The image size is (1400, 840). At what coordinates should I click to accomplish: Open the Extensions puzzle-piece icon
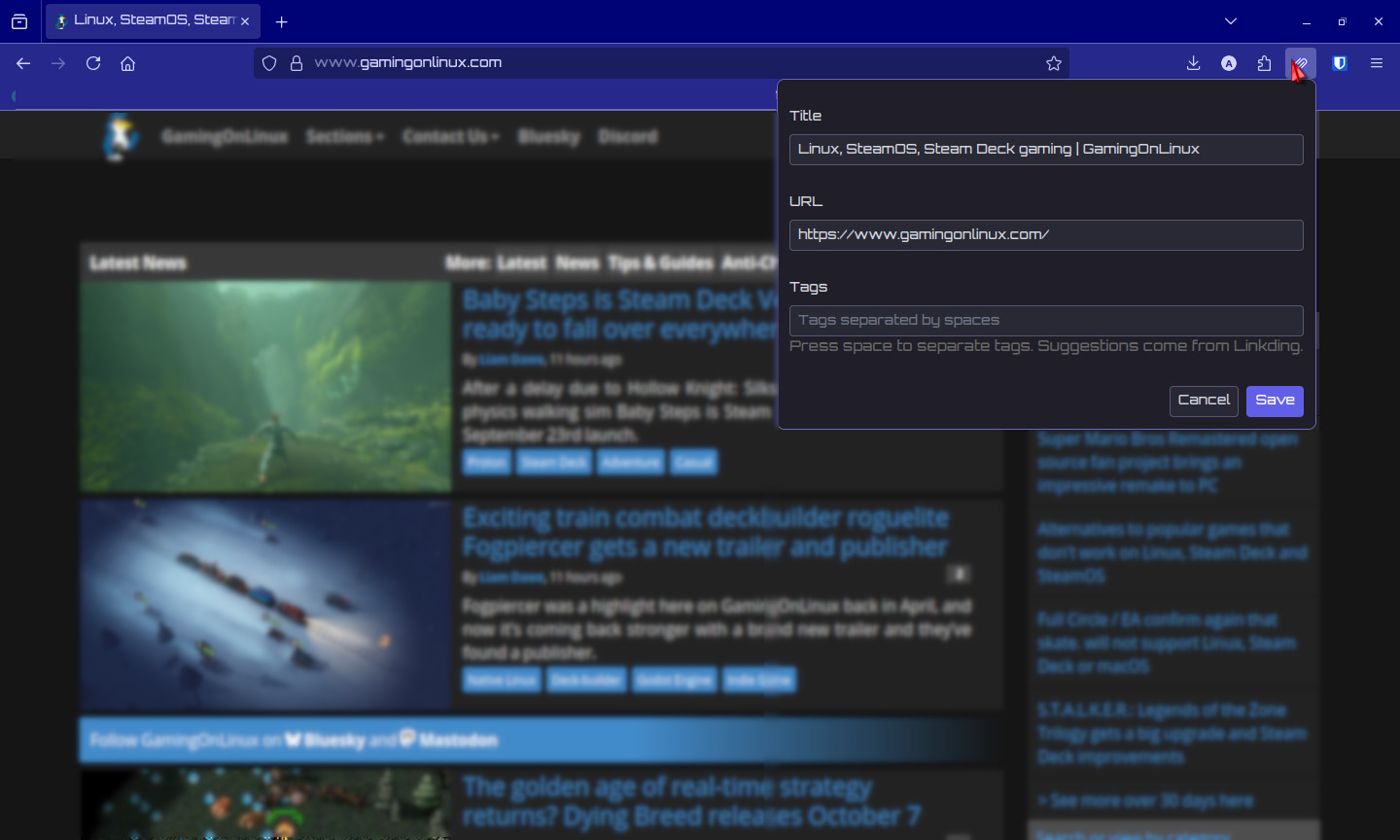[1263, 62]
